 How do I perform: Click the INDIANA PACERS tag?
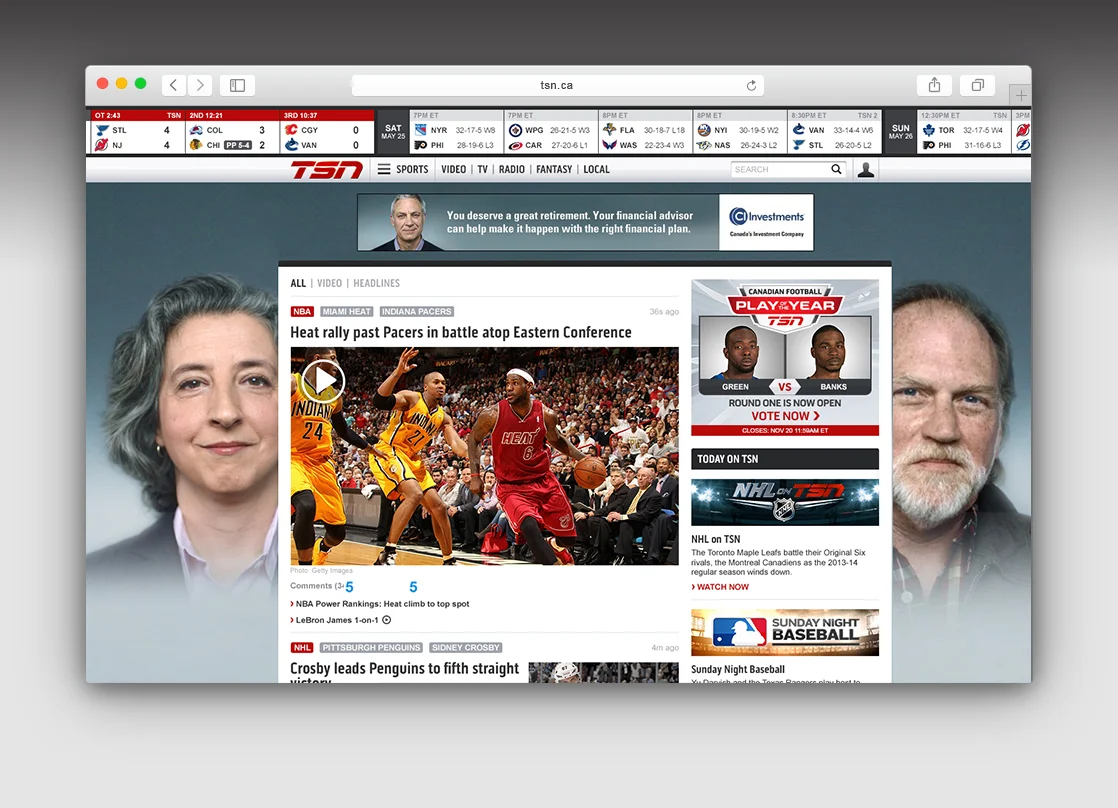pyautogui.click(x=416, y=312)
